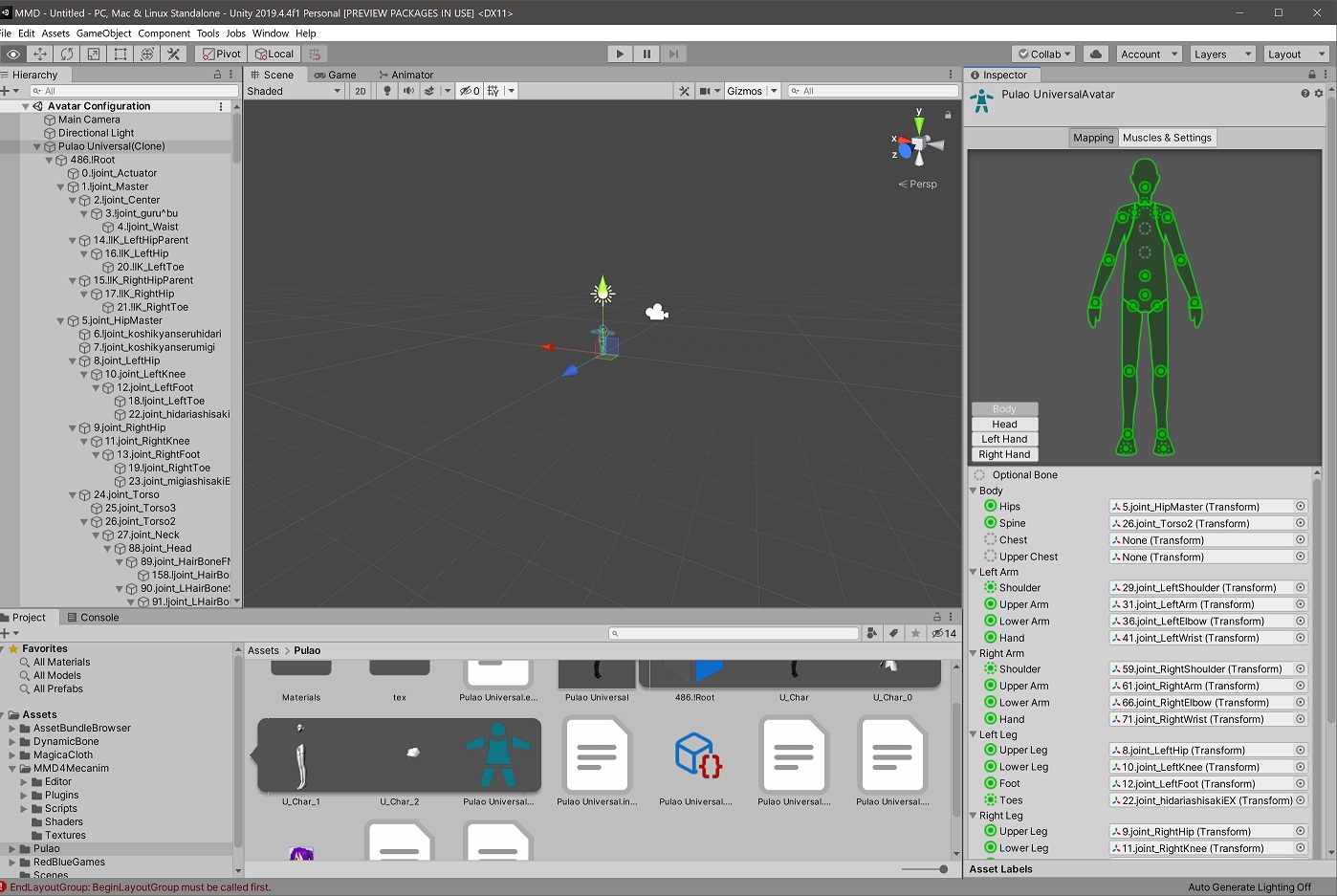
Task: Click the Project create plus button
Action: tap(8, 633)
